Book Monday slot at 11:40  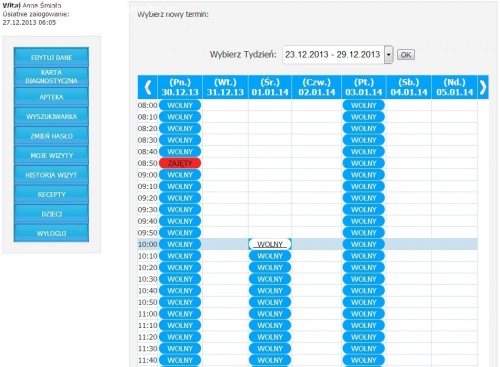180,360
